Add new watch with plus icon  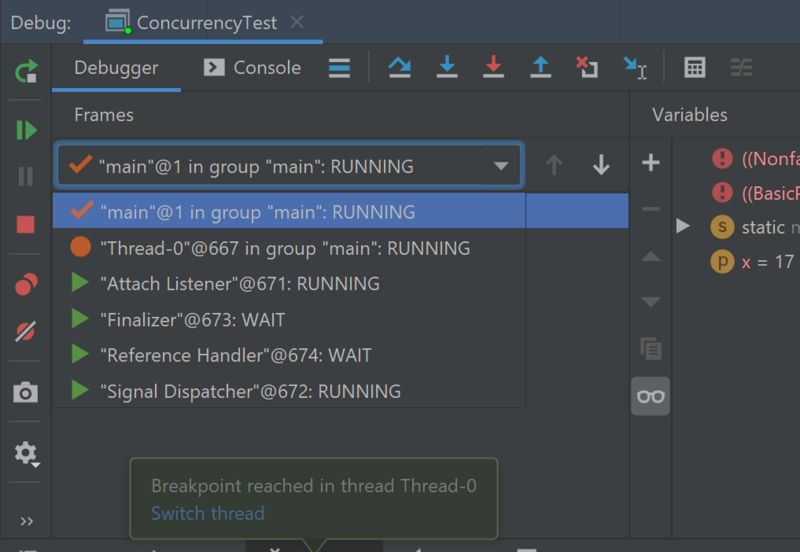click(x=651, y=163)
